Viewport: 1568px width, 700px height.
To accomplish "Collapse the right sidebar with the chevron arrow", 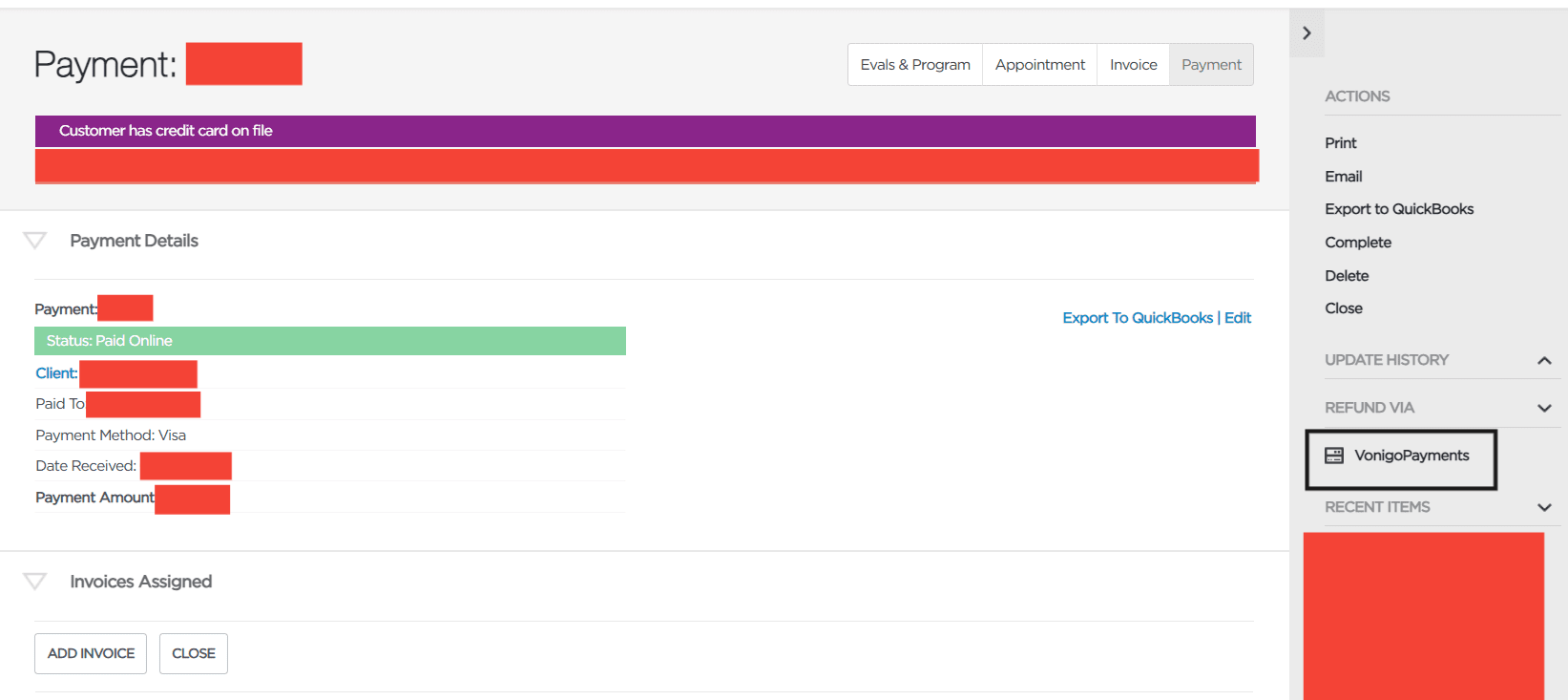I will click(1307, 33).
